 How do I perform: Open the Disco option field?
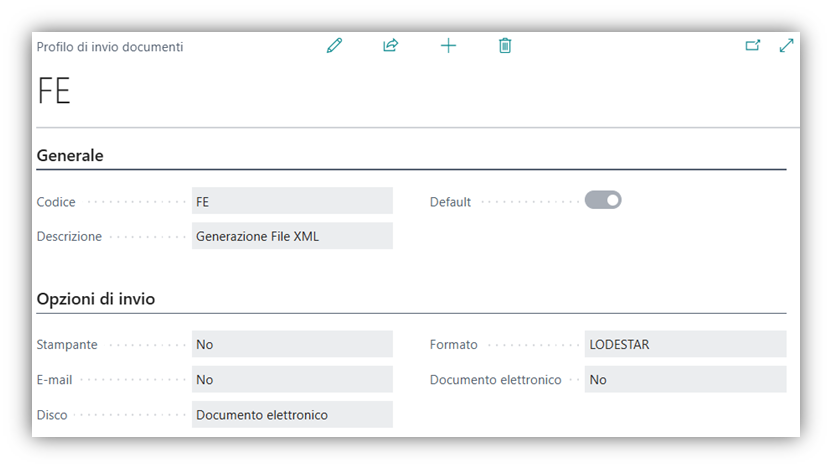(292, 415)
